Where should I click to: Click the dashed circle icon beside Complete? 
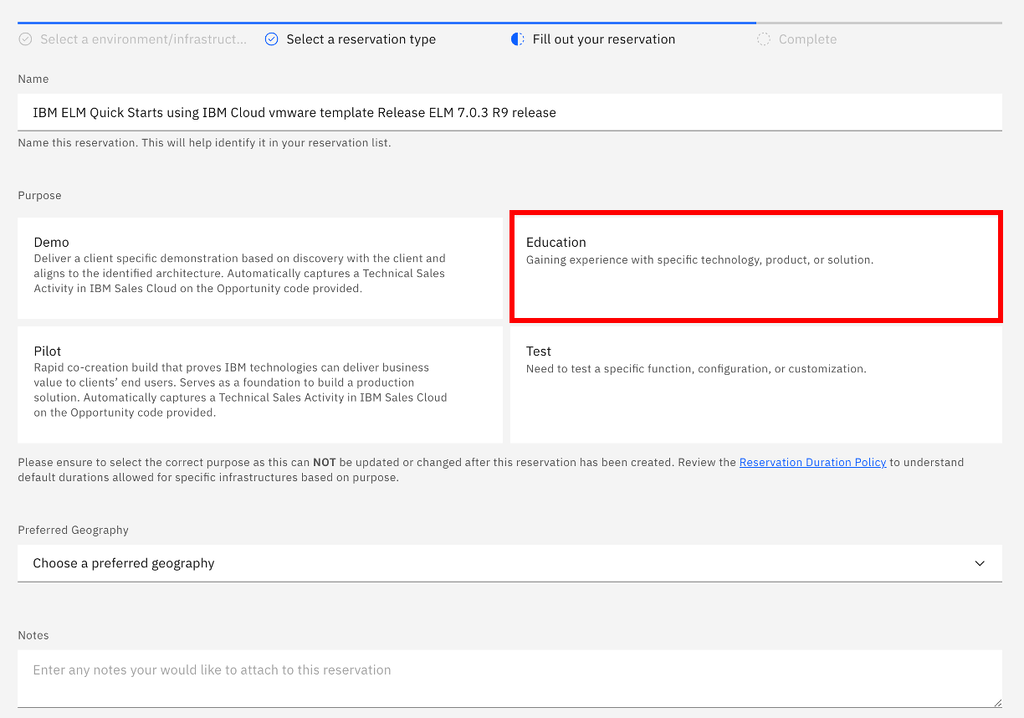pos(763,39)
